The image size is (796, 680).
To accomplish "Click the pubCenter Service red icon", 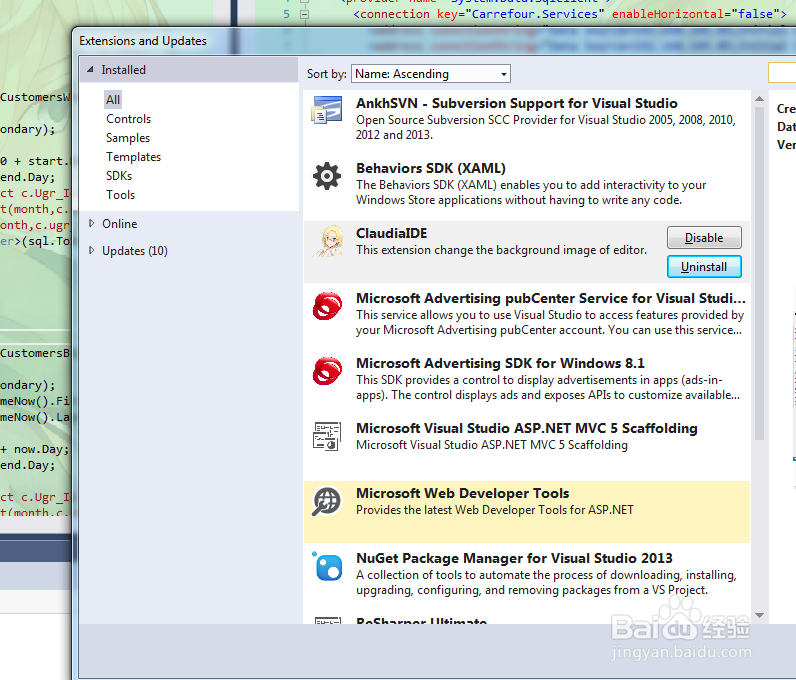I will click(x=327, y=306).
